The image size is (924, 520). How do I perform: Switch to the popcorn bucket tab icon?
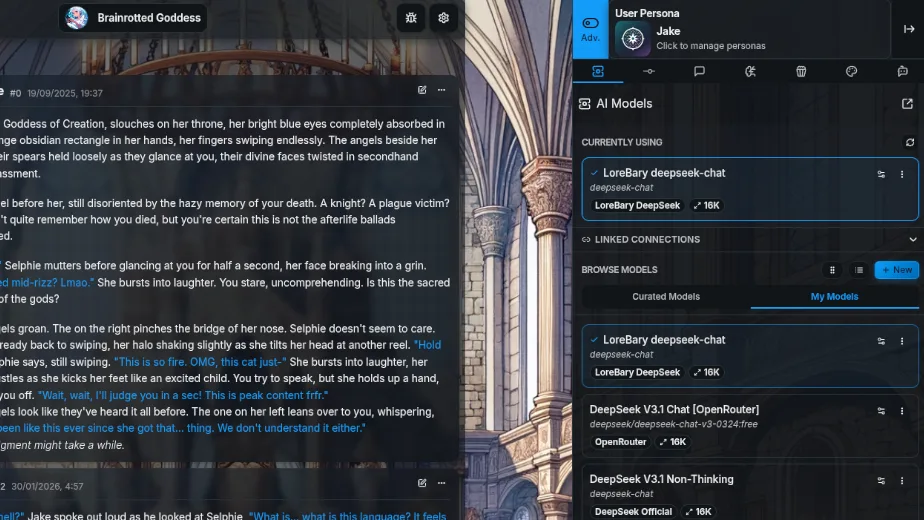801,71
